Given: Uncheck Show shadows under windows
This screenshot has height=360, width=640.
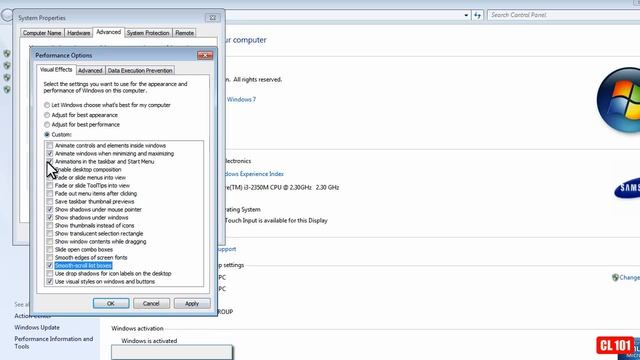Looking at the screenshot, I should click(50, 218).
